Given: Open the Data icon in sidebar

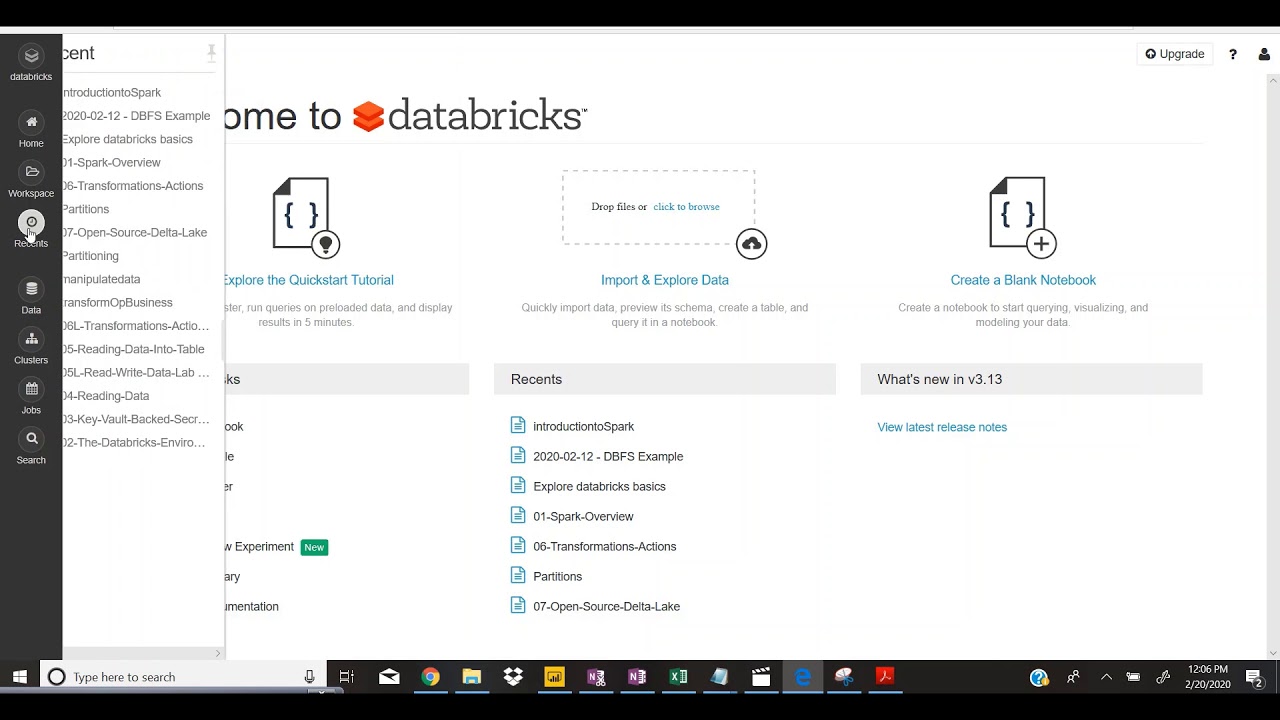Looking at the screenshot, I should 31,289.
